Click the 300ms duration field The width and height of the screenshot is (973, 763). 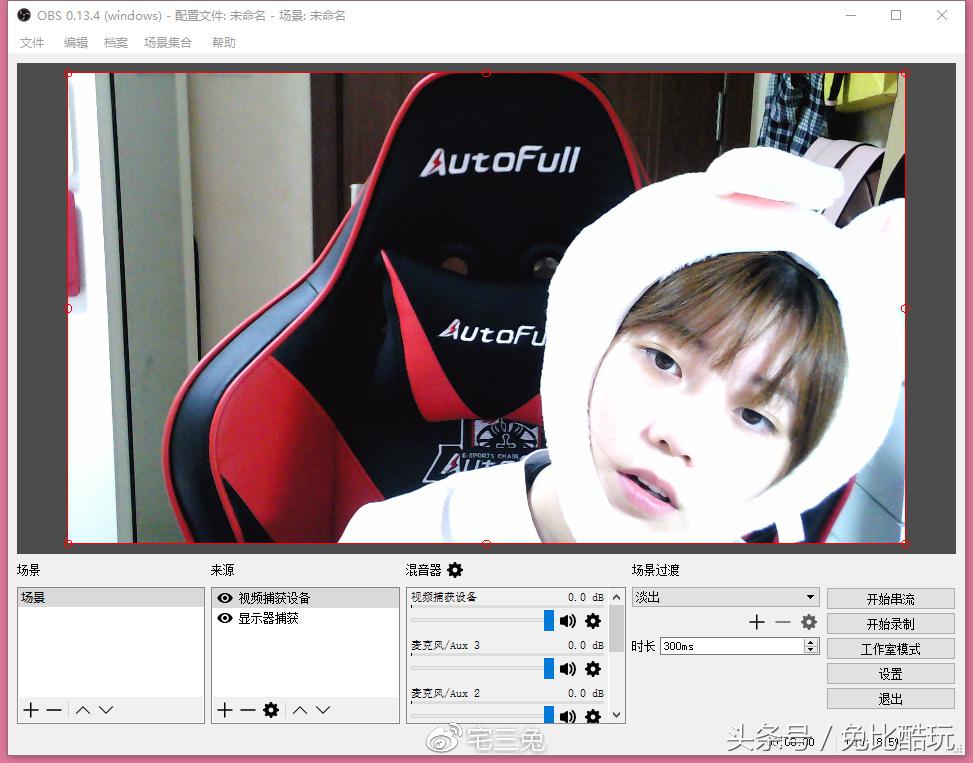[x=732, y=646]
